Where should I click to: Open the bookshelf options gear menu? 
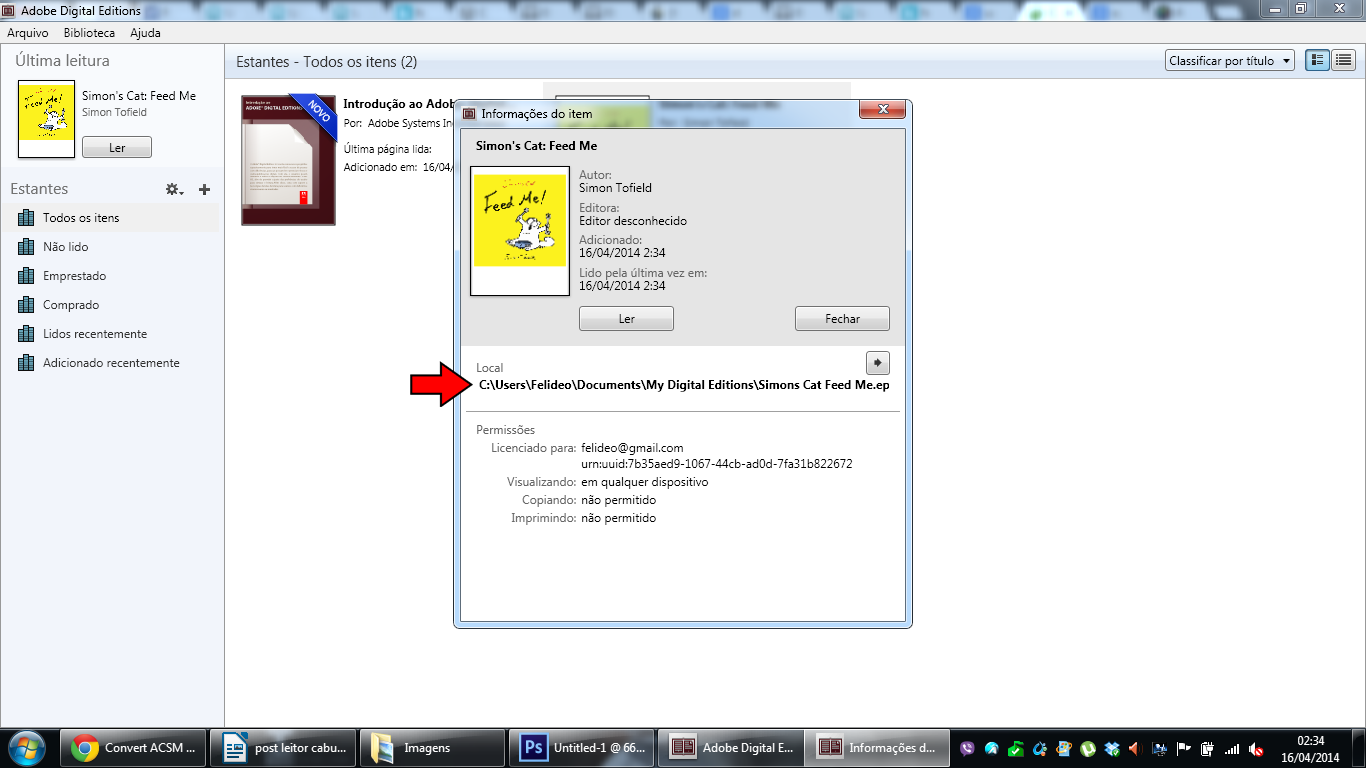pyautogui.click(x=174, y=189)
